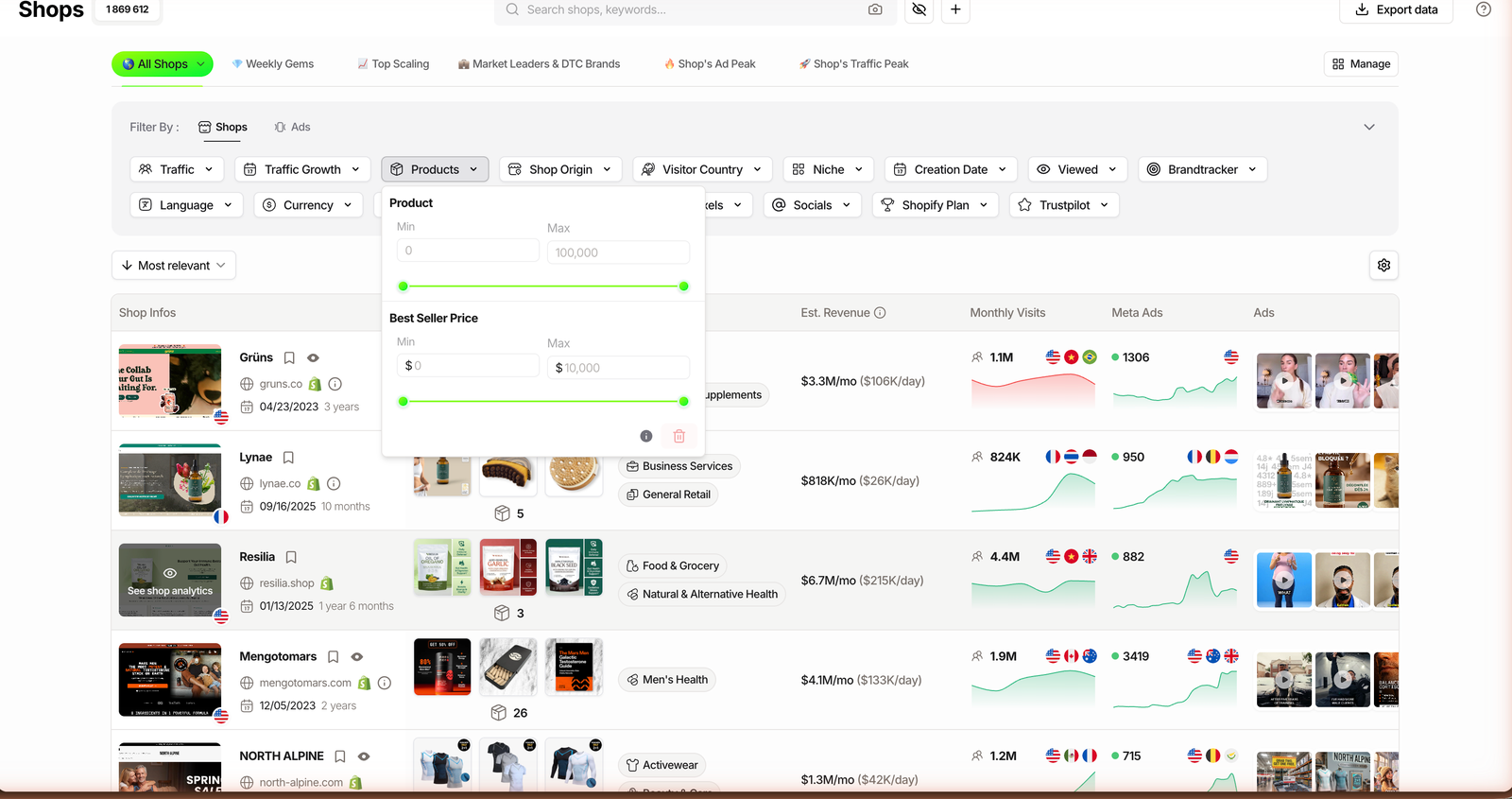This screenshot has height=799, width=1512.
Task: Toggle the eye icon beside Mengotomars
Action: pyautogui.click(x=356, y=656)
